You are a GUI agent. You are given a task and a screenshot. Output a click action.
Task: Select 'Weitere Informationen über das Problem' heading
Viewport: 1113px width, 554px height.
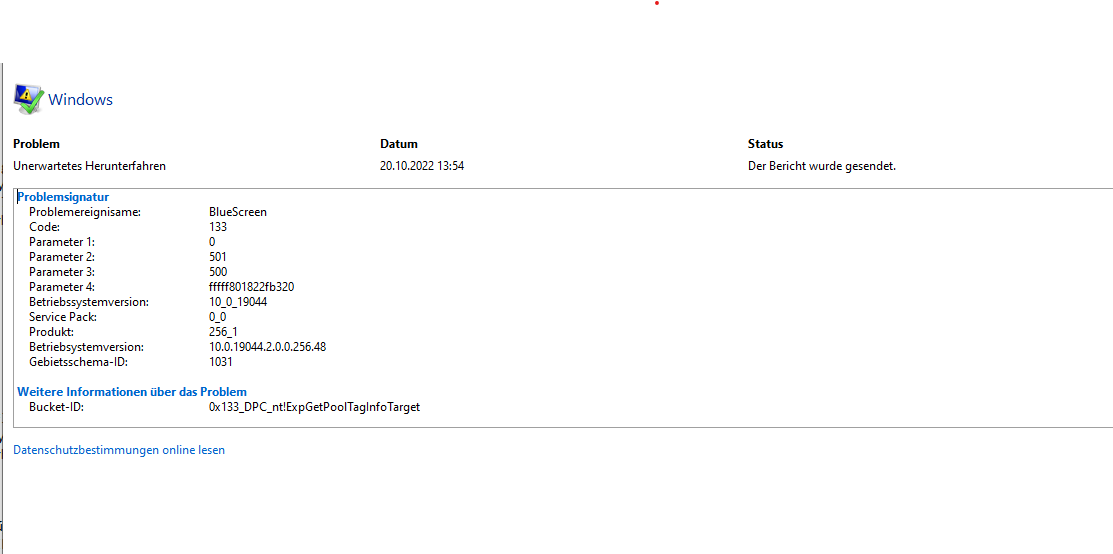(x=132, y=391)
